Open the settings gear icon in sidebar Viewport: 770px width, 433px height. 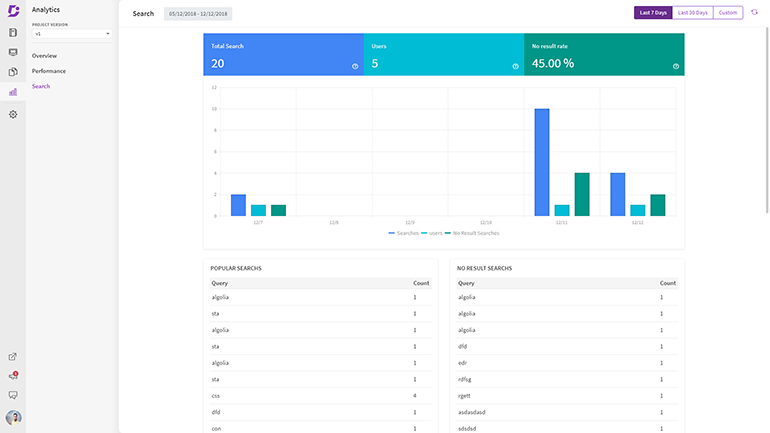pyautogui.click(x=13, y=114)
